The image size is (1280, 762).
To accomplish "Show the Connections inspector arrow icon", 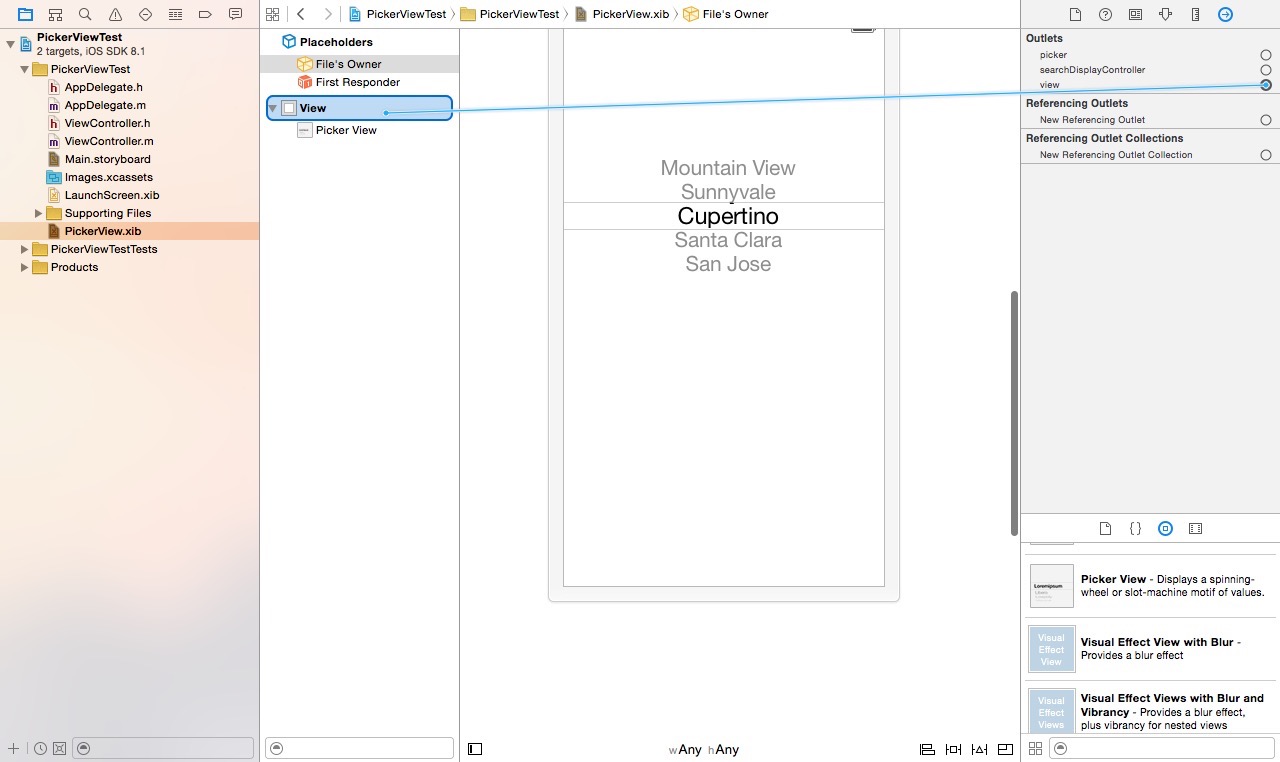I will pyautogui.click(x=1225, y=14).
